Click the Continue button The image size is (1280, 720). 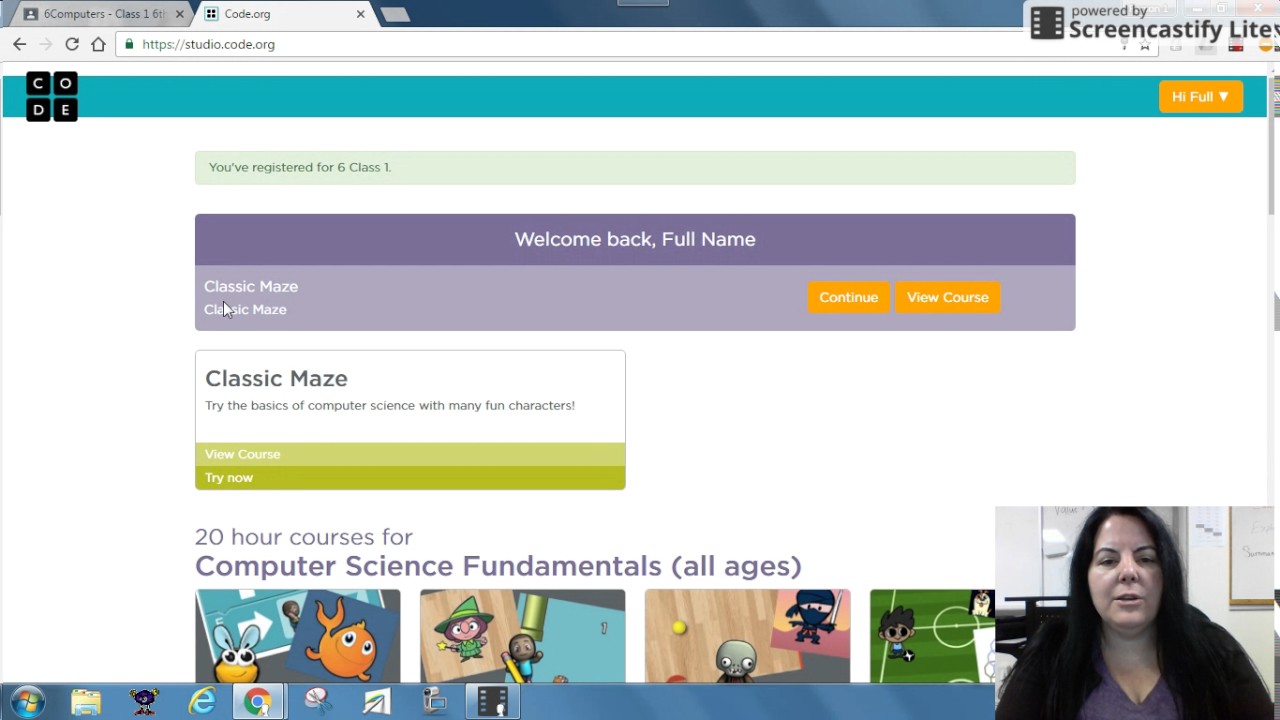848,297
